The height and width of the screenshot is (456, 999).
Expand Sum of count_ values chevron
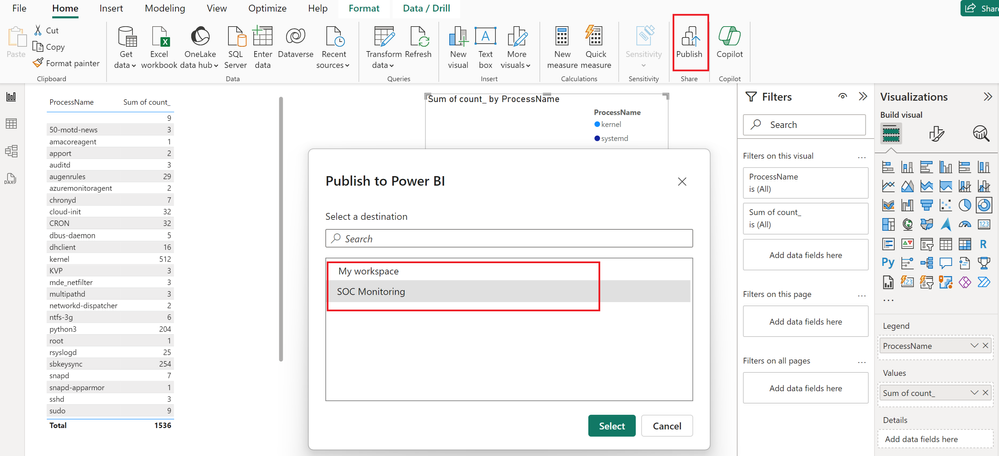[974, 393]
